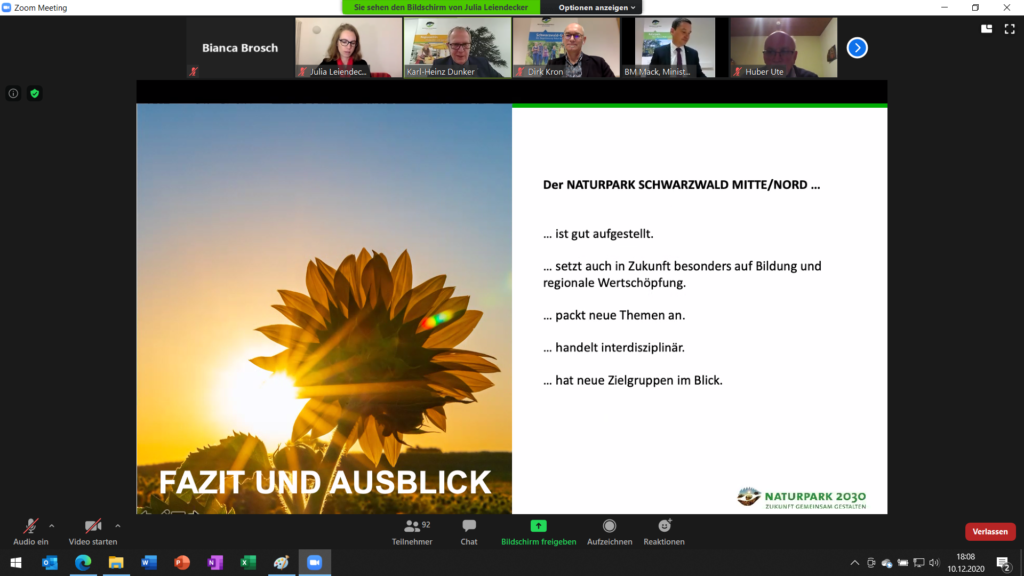Open the Optionen anzeigen menu
This screenshot has height=576, width=1024.
tap(595, 6)
